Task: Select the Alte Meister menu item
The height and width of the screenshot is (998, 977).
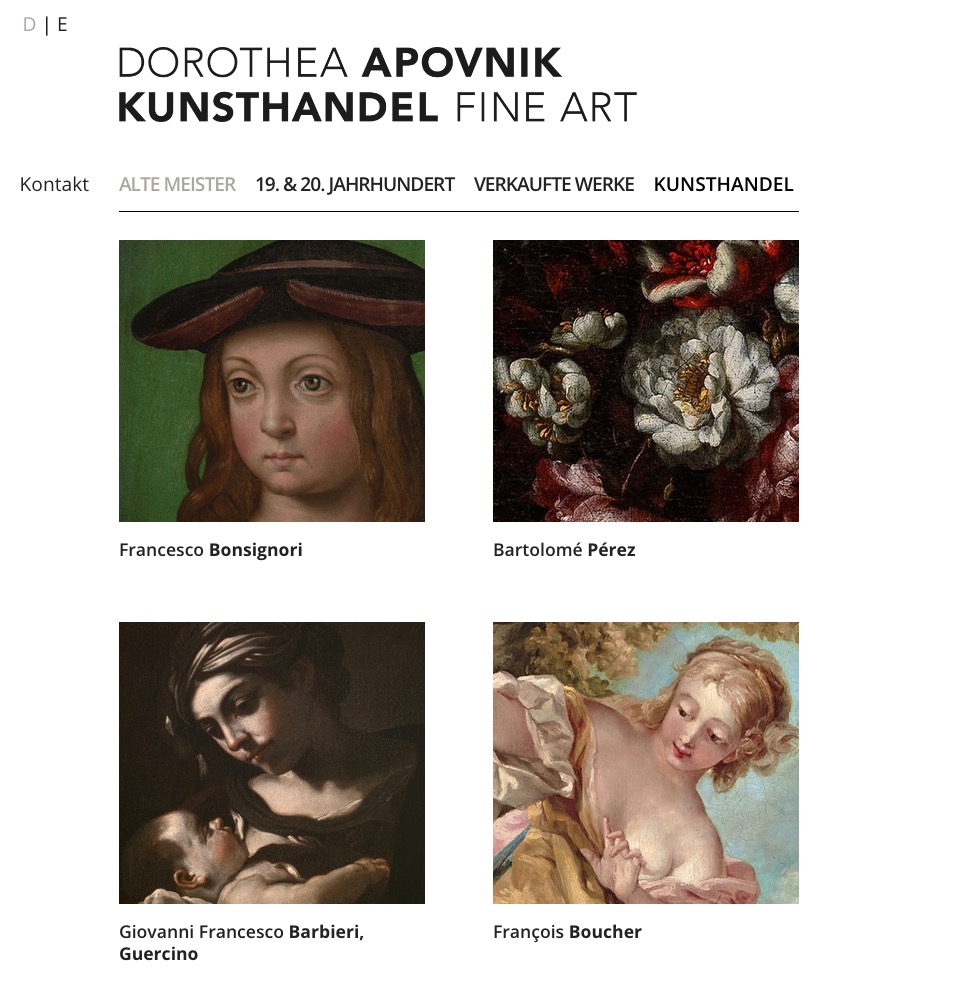Action: [177, 185]
